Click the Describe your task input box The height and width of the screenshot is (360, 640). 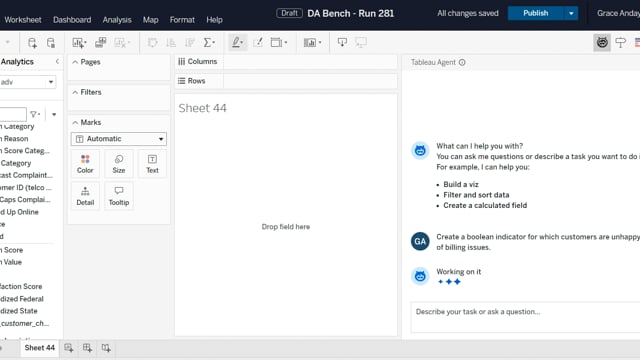coord(525,317)
